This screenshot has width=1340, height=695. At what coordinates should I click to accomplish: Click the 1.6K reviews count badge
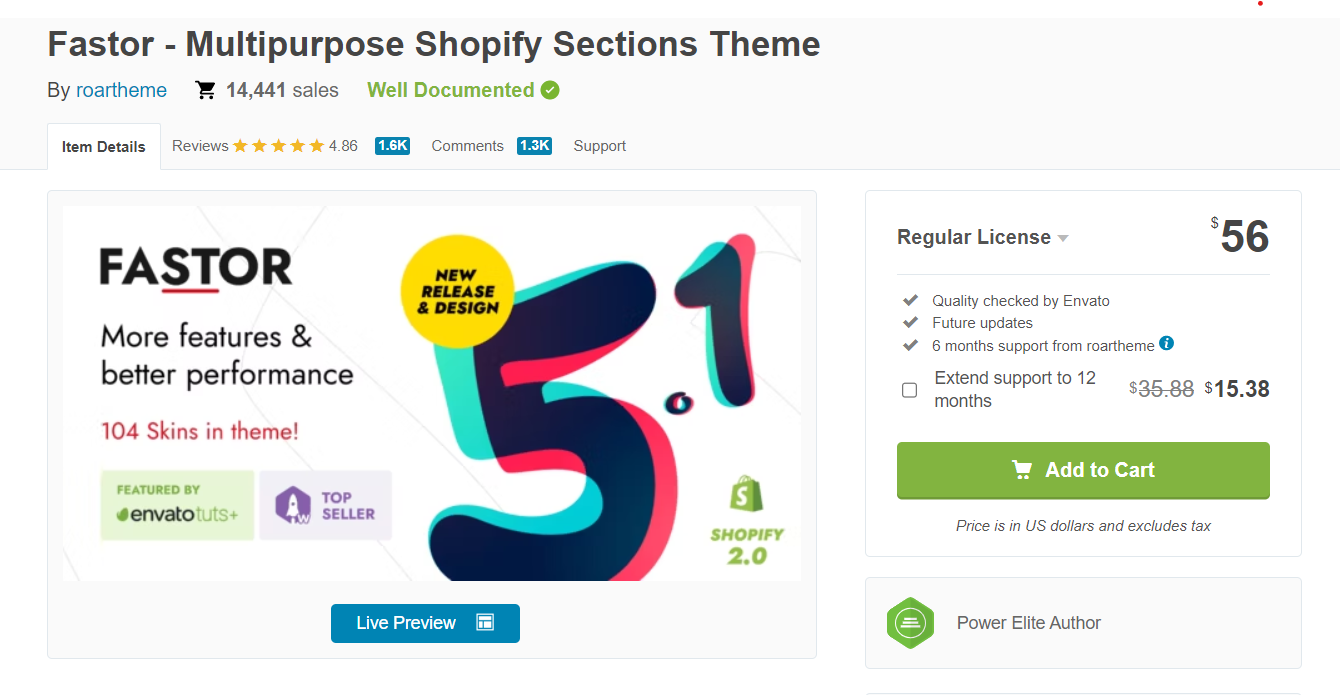(x=391, y=145)
